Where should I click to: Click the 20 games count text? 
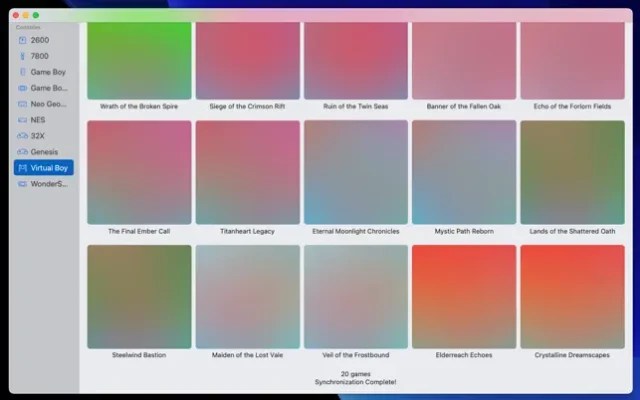356,374
